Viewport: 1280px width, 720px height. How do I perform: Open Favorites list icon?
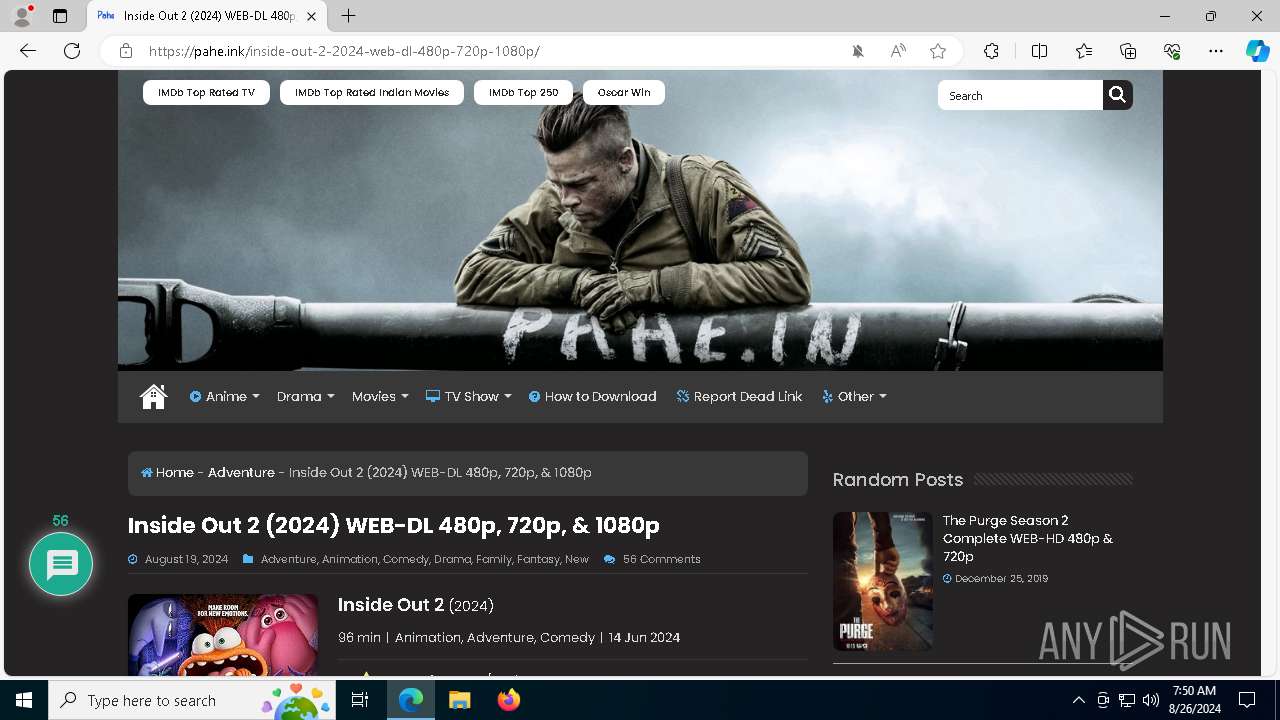[1084, 51]
